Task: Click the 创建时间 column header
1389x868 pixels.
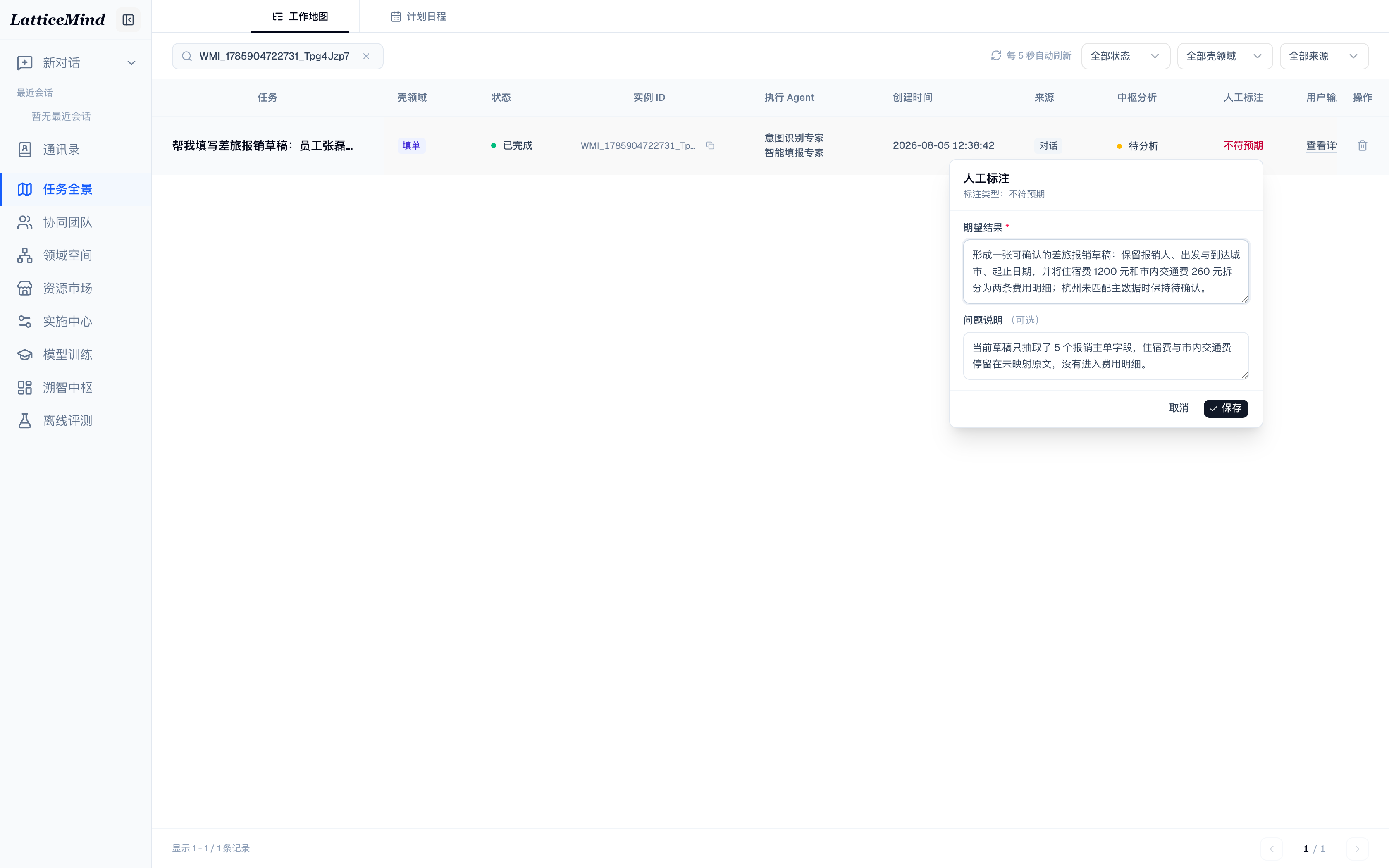Action: (x=912, y=98)
